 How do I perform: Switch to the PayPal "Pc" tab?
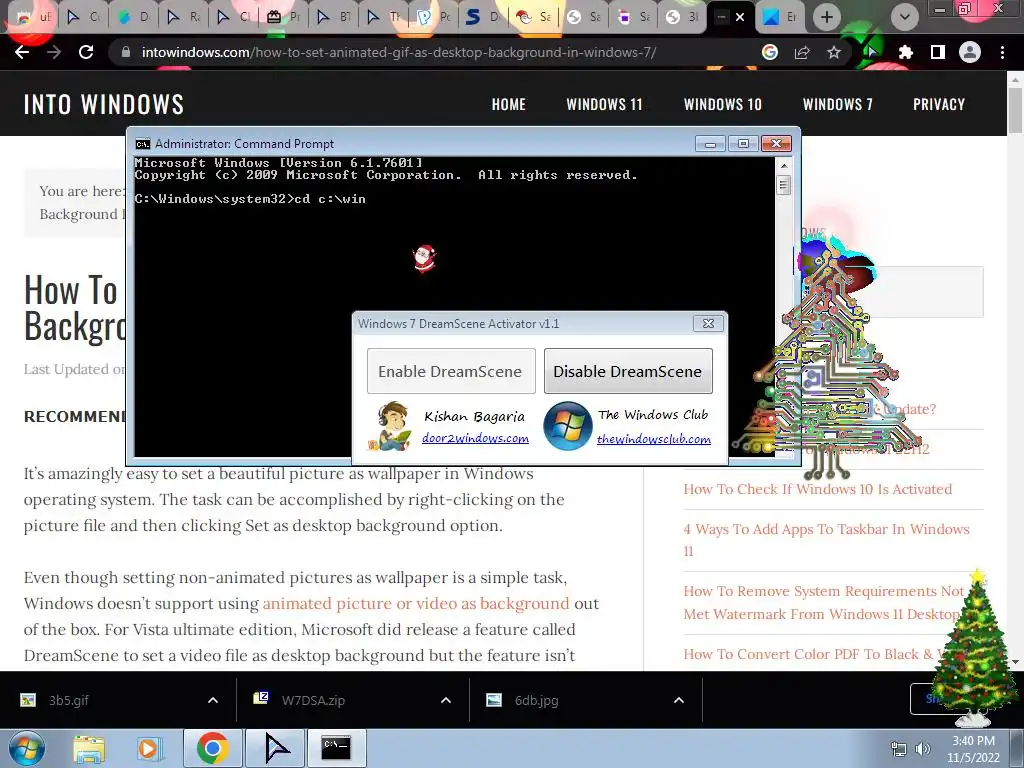435,17
